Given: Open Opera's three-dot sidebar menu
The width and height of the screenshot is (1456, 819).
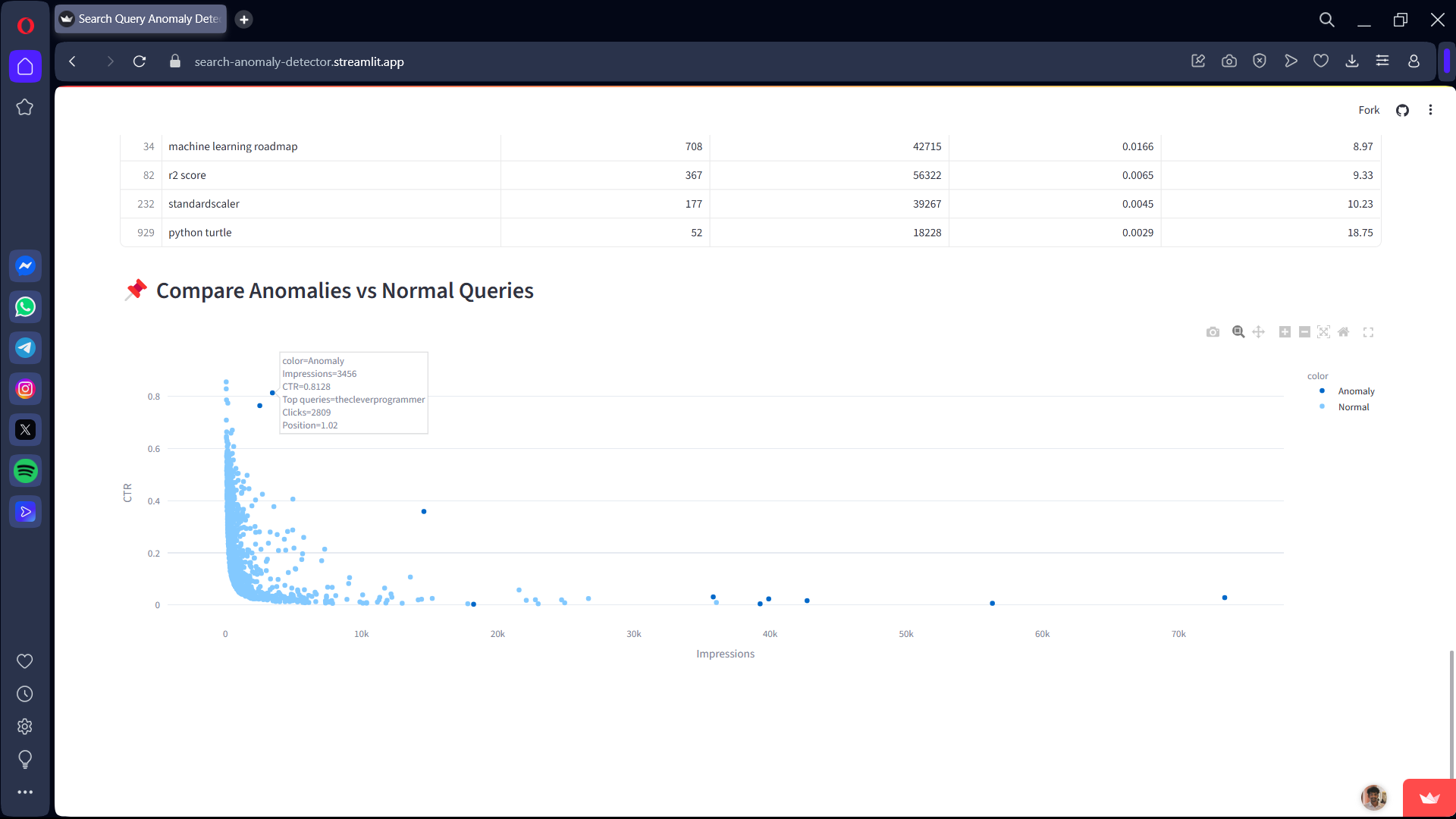Looking at the screenshot, I should (x=25, y=792).
